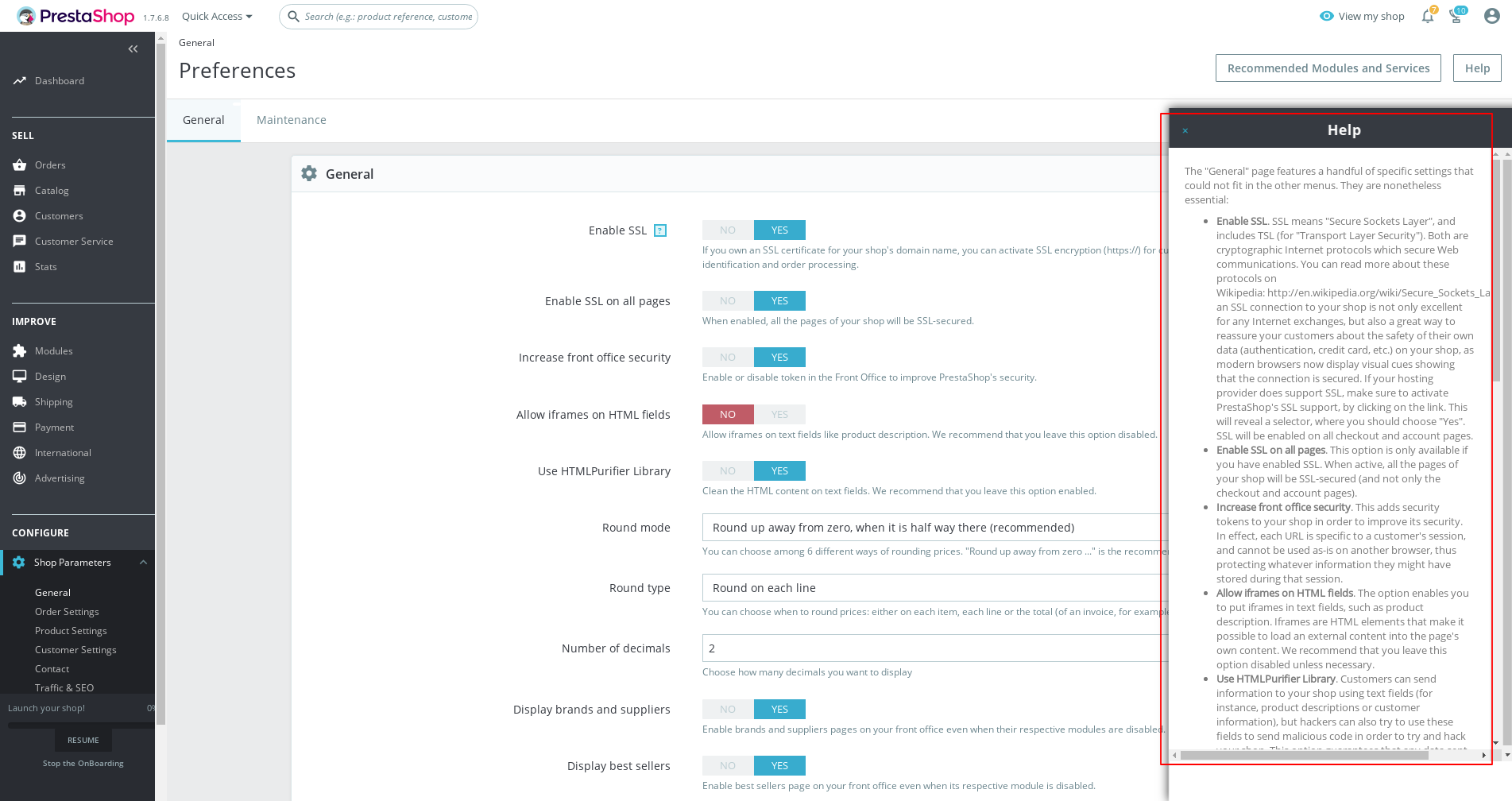Image resolution: width=1512 pixels, height=801 pixels.
Task: Open the trophy gamification icon
Action: (1456, 16)
